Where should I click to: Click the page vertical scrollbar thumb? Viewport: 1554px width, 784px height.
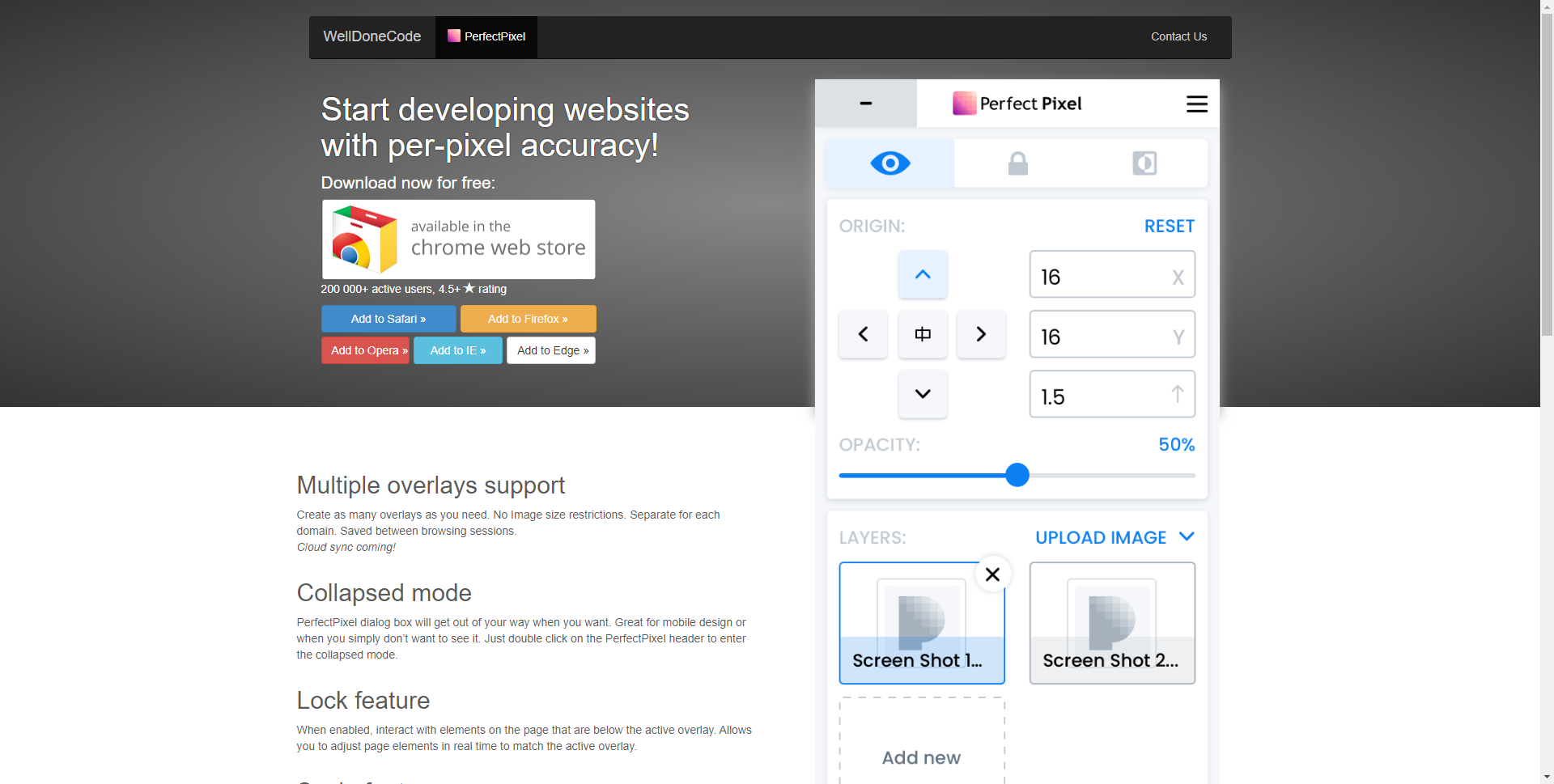(1547, 174)
